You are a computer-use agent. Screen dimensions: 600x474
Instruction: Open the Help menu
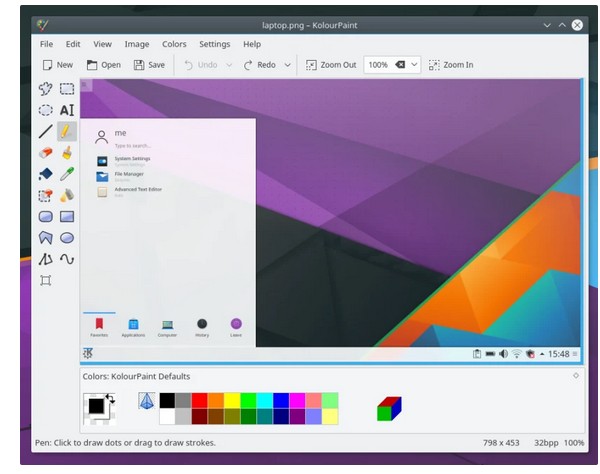pyautogui.click(x=252, y=44)
